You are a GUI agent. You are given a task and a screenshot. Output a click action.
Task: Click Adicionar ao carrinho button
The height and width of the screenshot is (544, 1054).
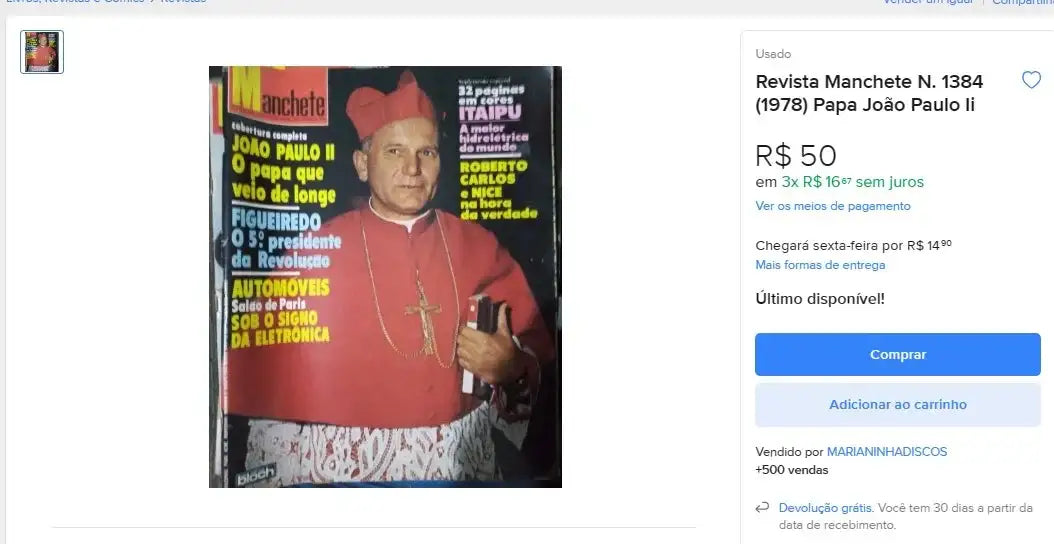897,405
